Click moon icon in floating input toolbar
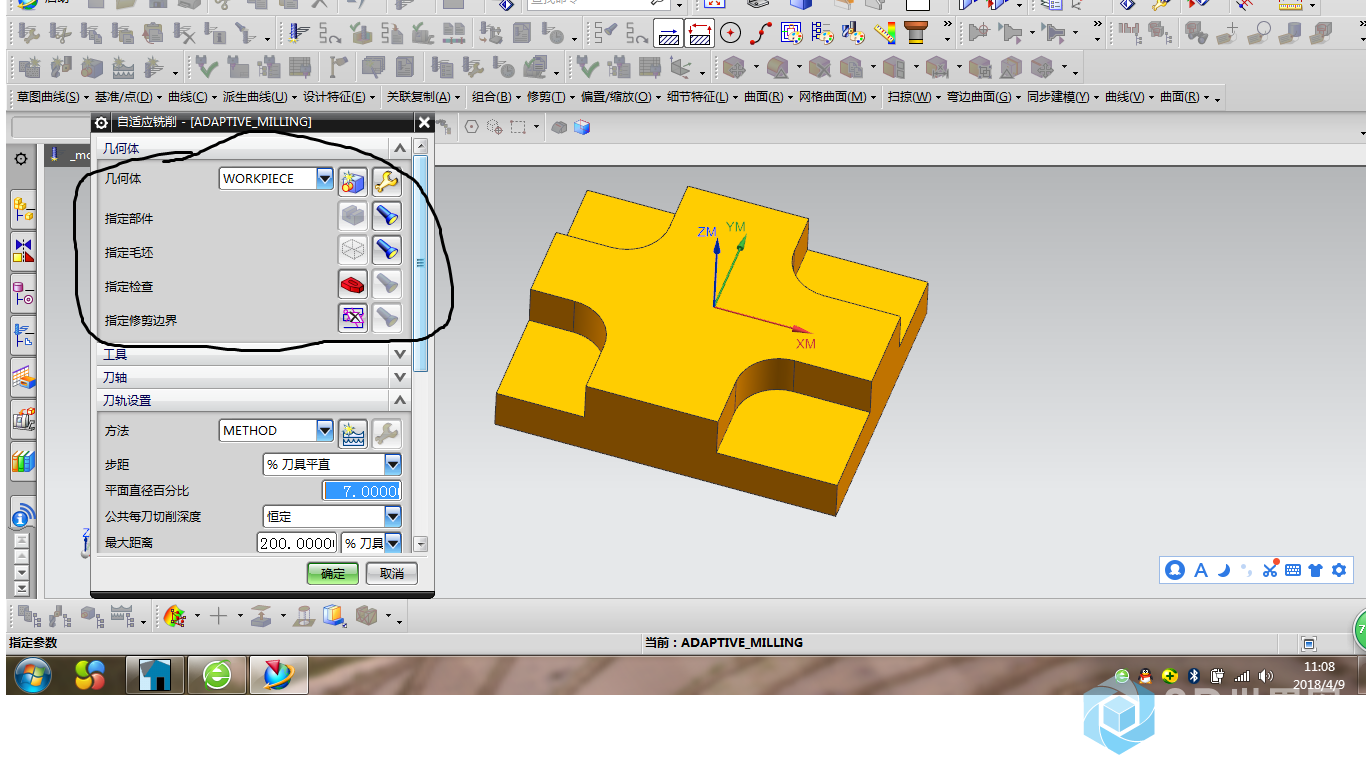This screenshot has width=1366, height=768. [x=1223, y=570]
